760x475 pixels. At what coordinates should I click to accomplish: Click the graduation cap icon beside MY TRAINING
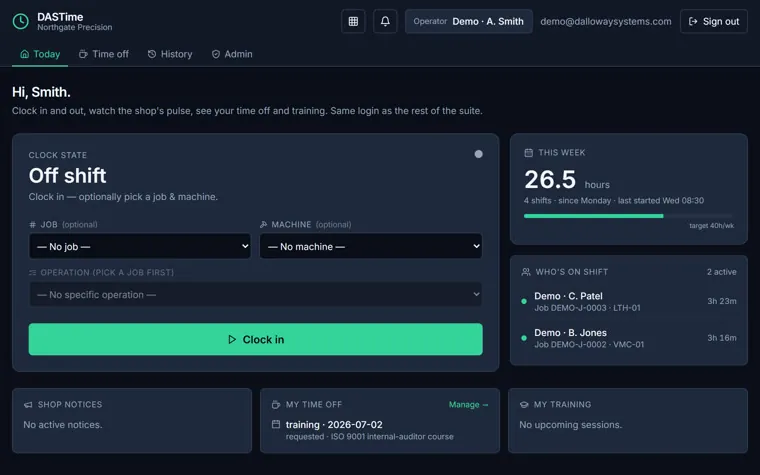pos(524,404)
